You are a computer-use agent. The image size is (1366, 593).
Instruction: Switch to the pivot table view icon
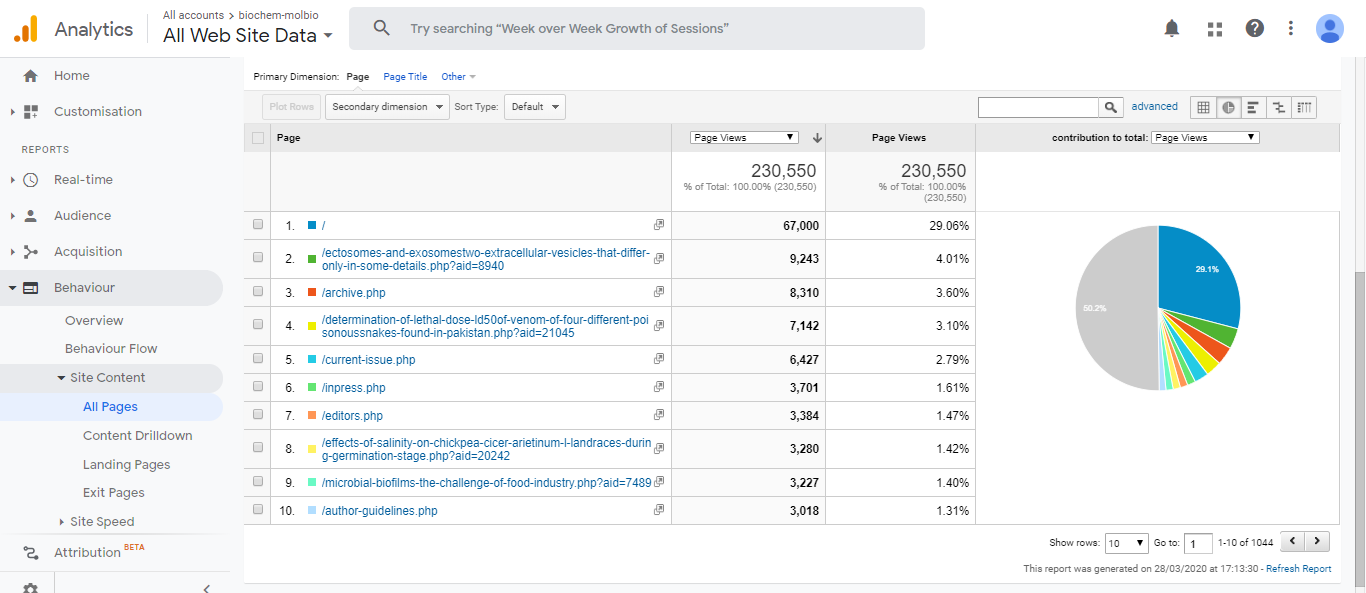pos(1304,107)
